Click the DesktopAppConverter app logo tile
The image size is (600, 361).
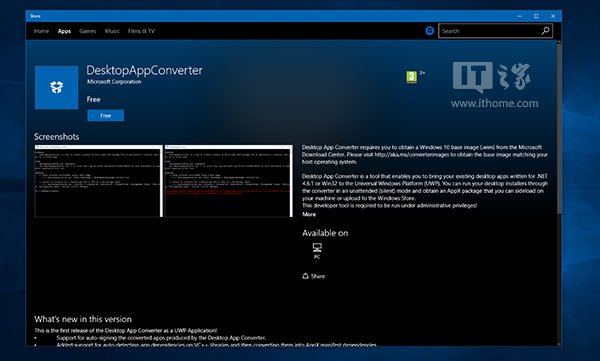(x=57, y=88)
